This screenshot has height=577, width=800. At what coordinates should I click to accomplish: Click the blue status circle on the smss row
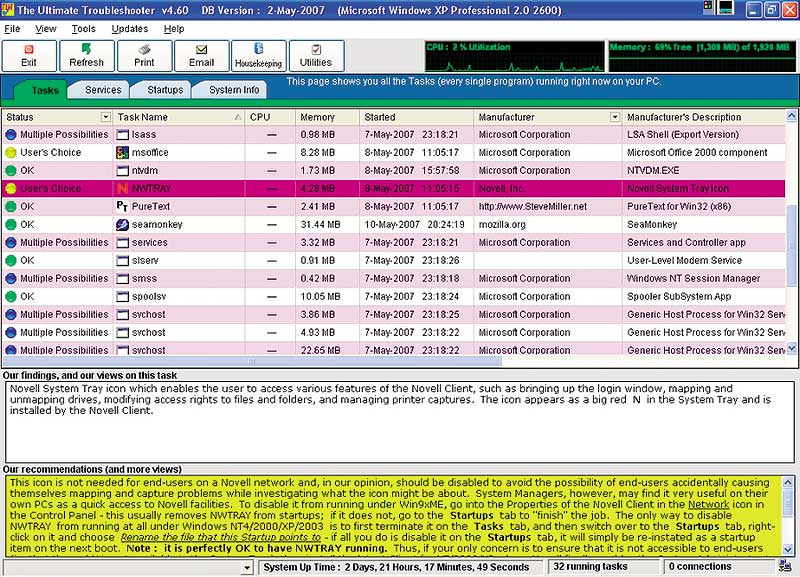[11, 279]
